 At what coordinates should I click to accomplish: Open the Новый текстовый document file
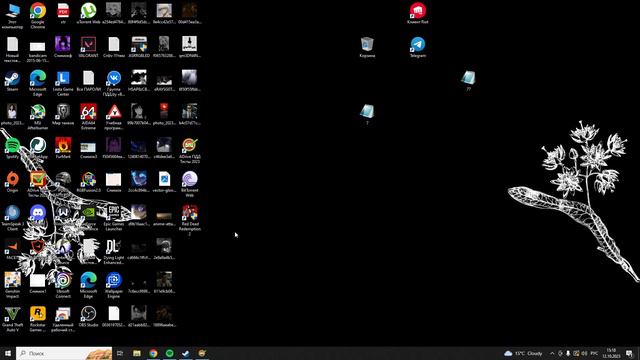[x=12, y=49]
